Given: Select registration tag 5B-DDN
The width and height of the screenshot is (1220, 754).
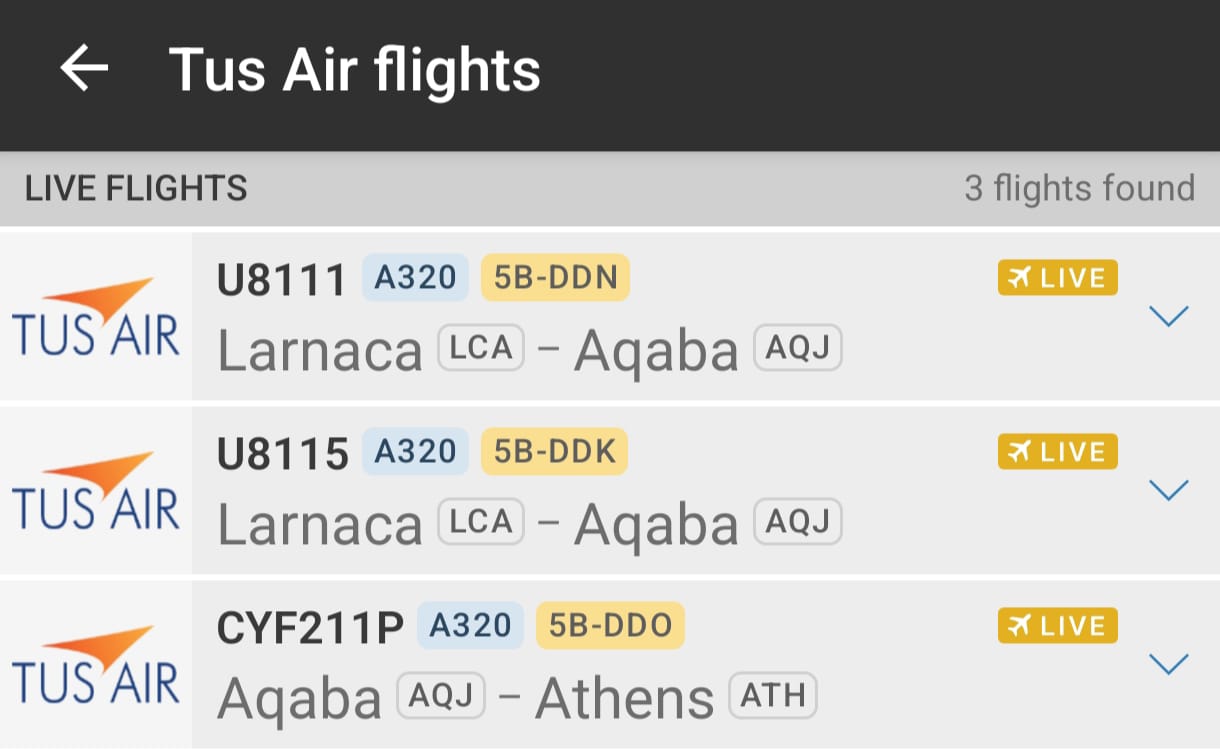Looking at the screenshot, I should click(x=556, y=278).
